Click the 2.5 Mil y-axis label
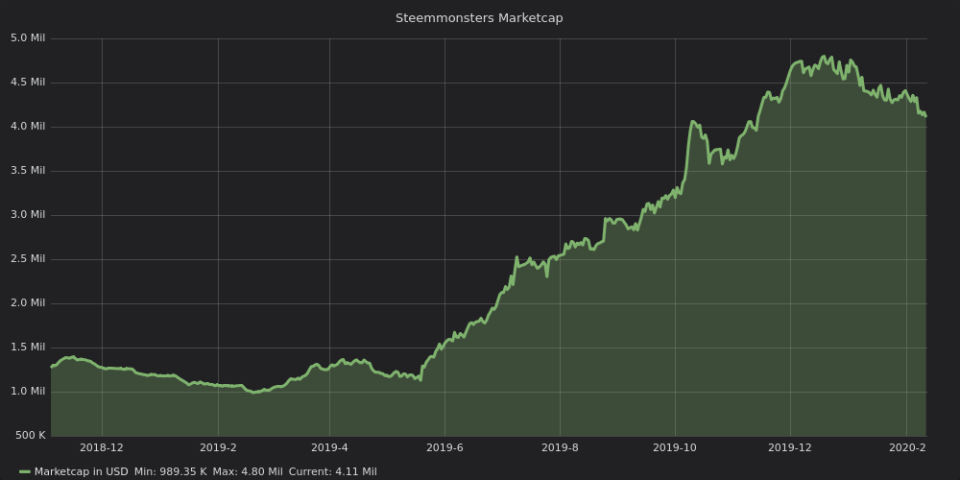 (x=28, y=258)
